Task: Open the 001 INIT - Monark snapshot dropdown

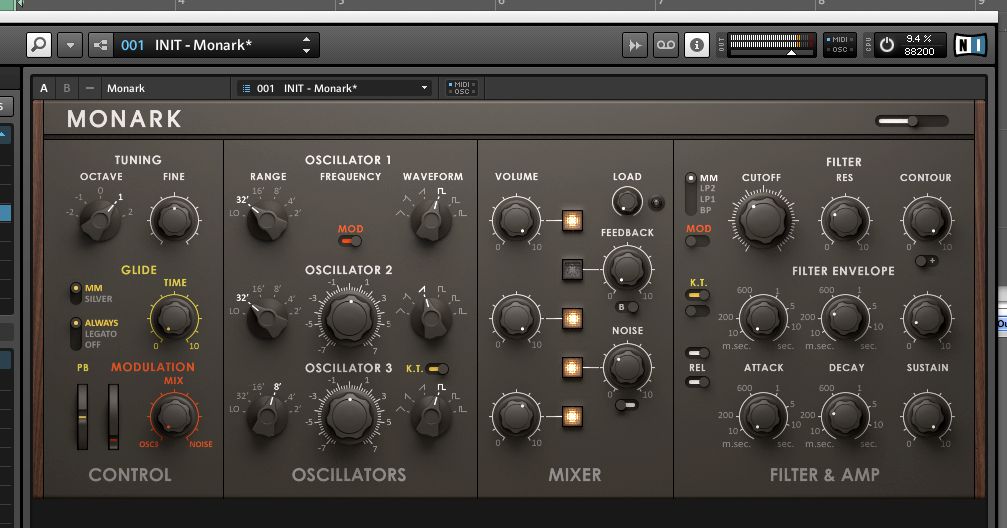Action: pos(335,88)
